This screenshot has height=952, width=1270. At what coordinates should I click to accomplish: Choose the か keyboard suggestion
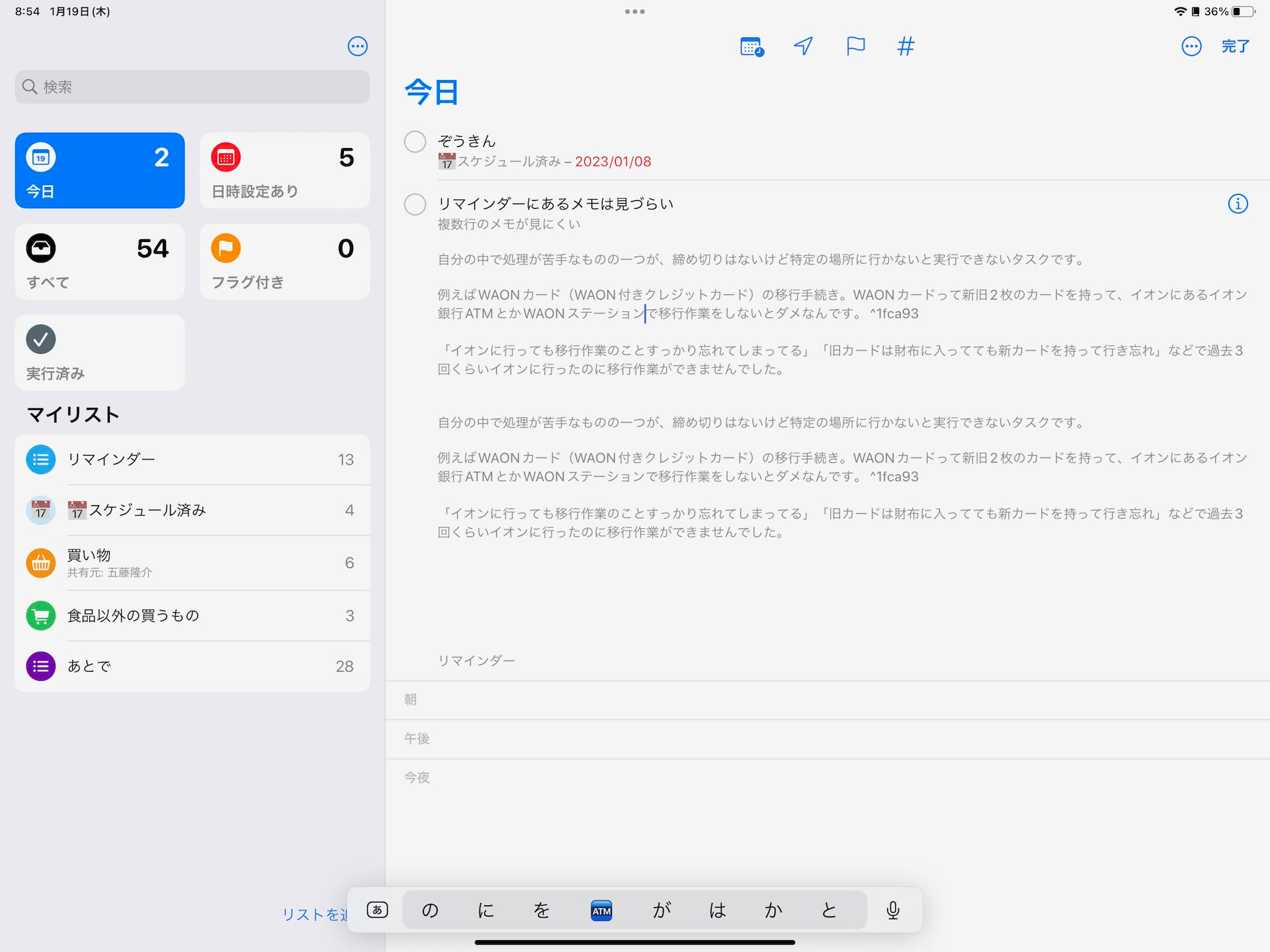click(x=773, y=910)
